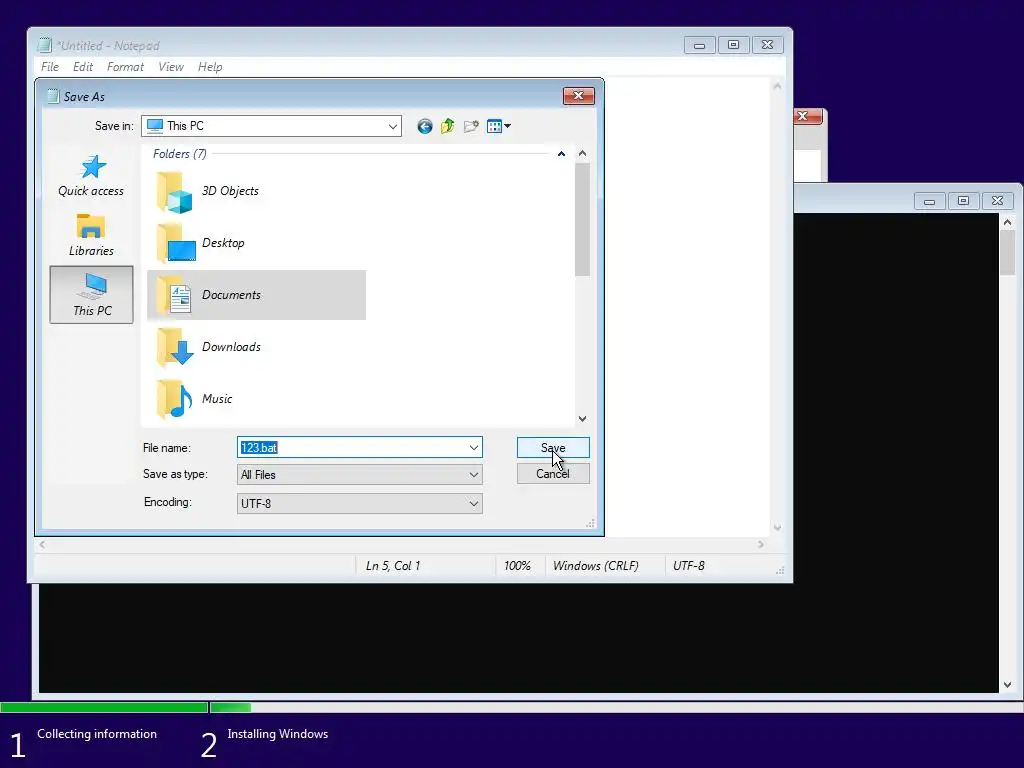Click 'UTF-8' in Notepad status bar
The image size is (1024, 768).
click(689, 566)
